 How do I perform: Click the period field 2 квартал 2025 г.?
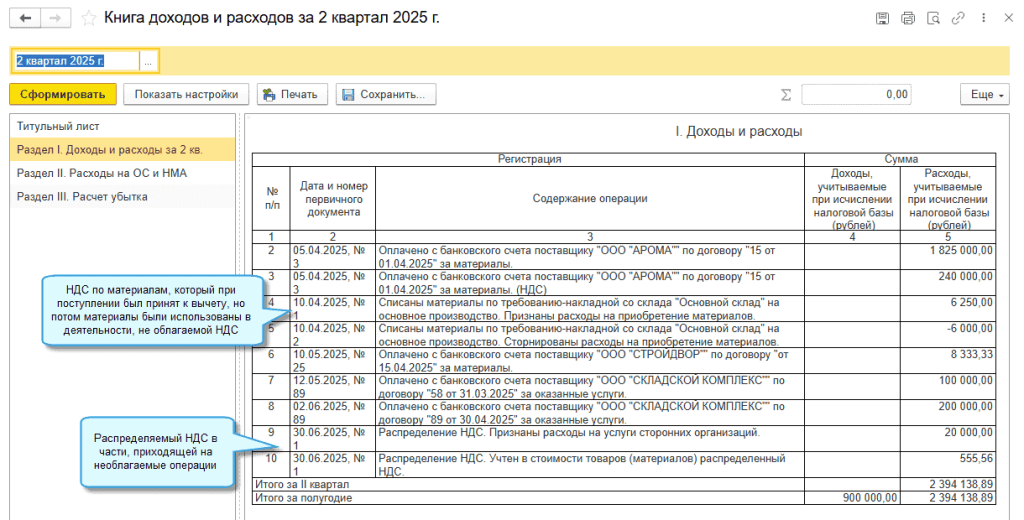click(73, 61)
